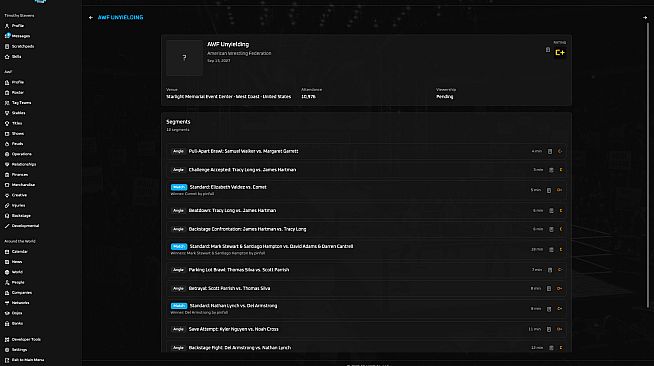The height and width of the screenshot is (366, 654).
Task: Open notes icon for Backstage Confrontation segment
Action: (551, 229)
